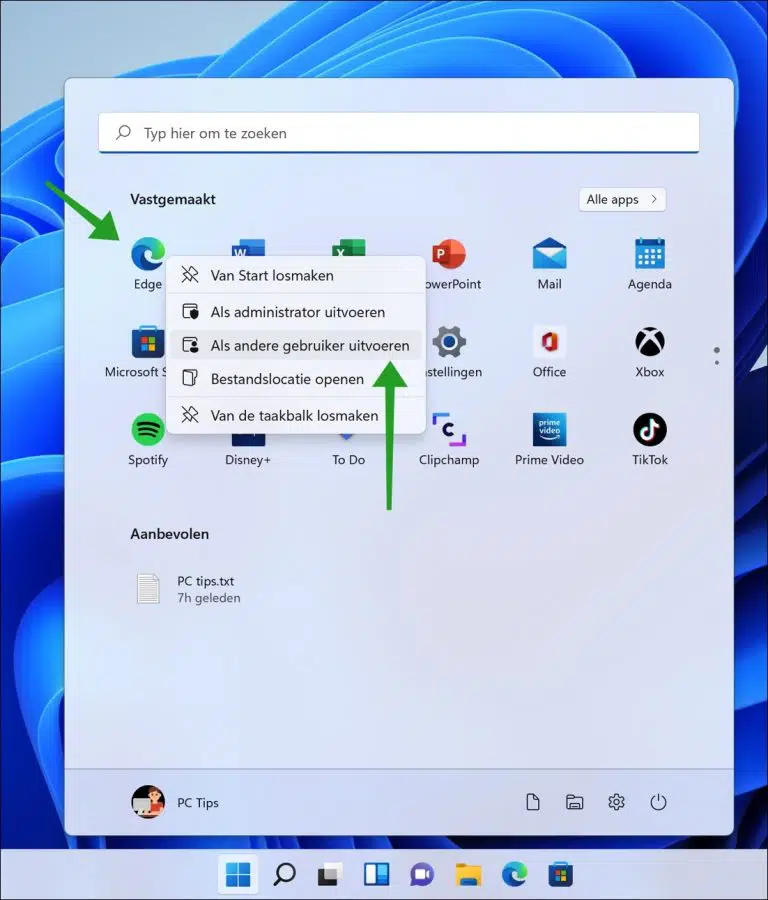
Task: Open the Documents folder icon in Start footer
Action: pos(533,802)
